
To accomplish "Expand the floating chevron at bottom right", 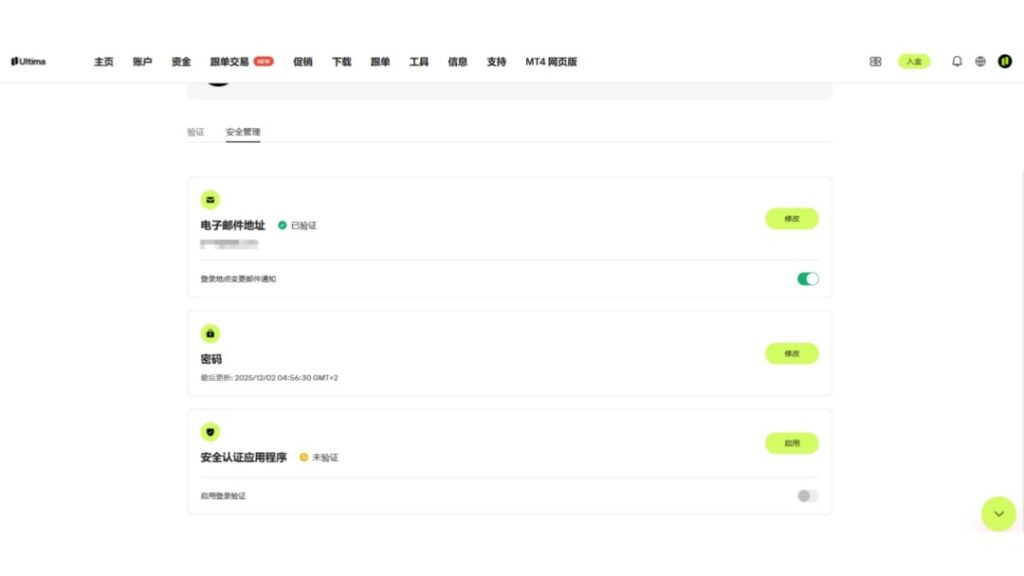I will [998, 514].
